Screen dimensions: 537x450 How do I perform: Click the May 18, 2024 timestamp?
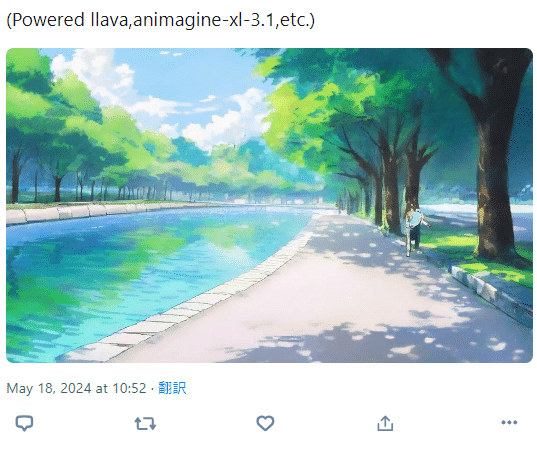tap(76, 388)
